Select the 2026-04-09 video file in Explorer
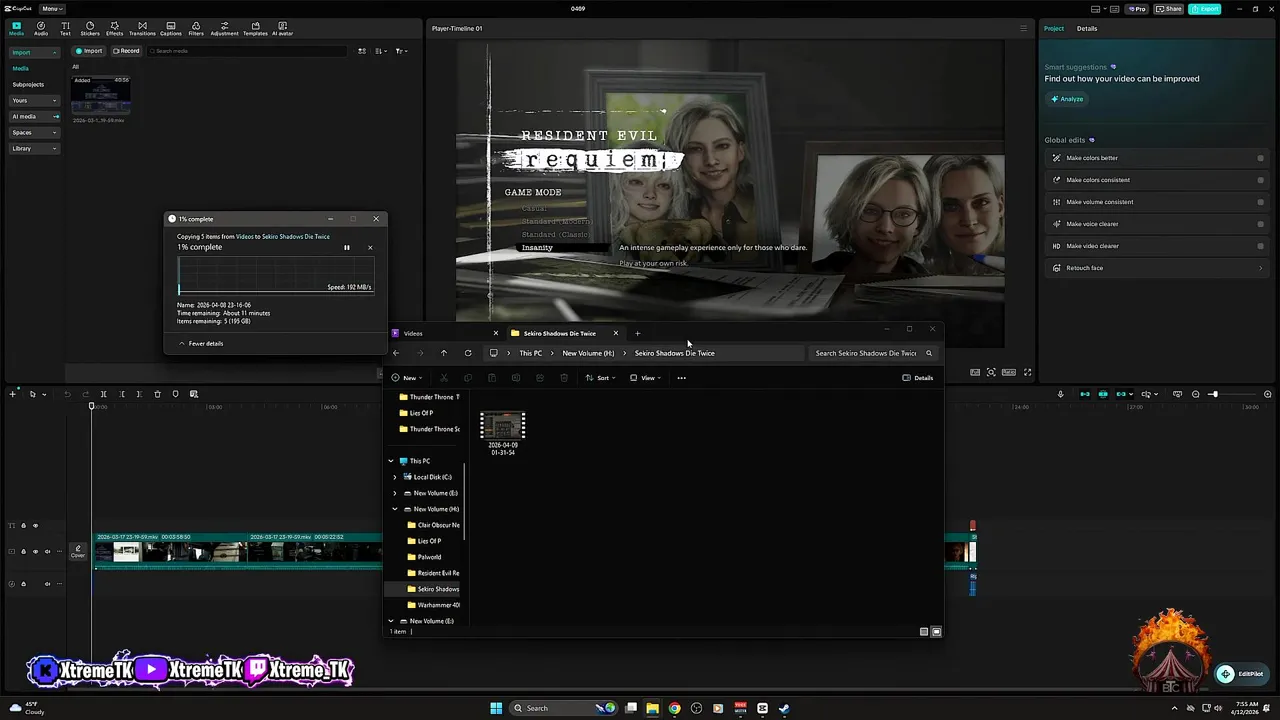Image resolution: width=1280 pixels, height=720 pixels. point(503,433)
